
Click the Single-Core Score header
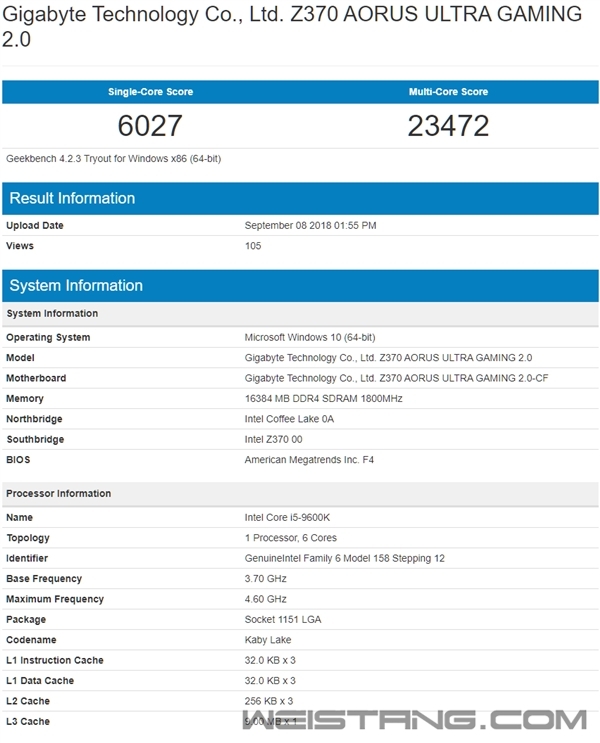pyautogui.click(x=150, y=92)
